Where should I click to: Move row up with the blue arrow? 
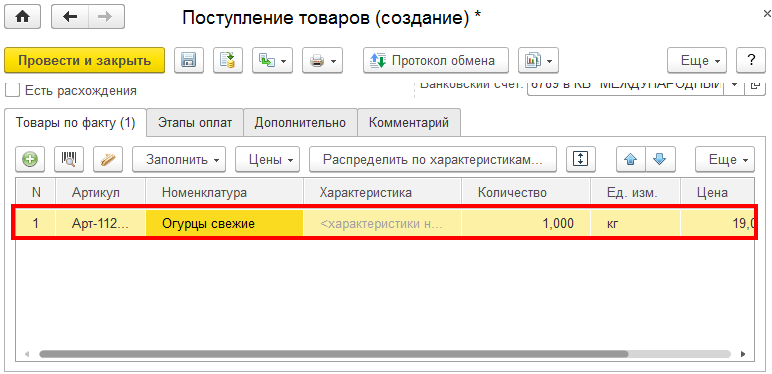(631, 159)
